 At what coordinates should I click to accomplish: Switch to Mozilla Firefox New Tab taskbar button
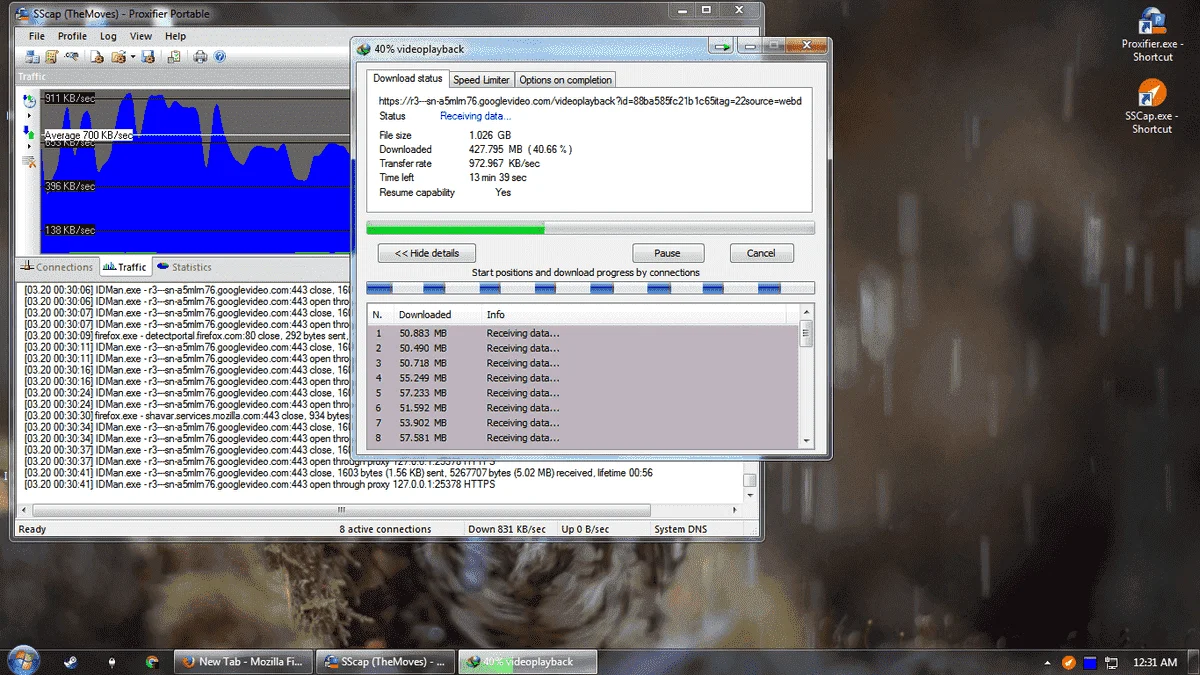tap(242, 662)
